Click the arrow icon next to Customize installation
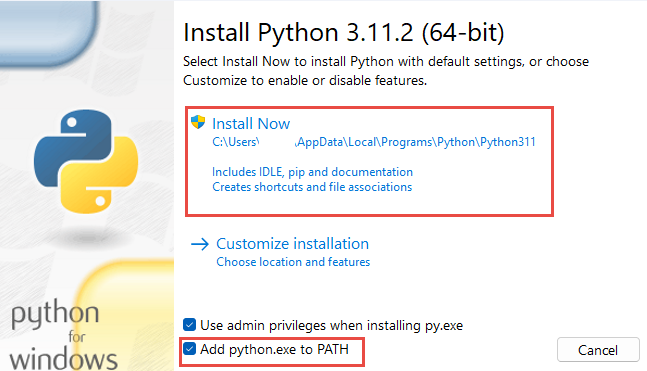This screenshot has height=371, width=647. 200,244
